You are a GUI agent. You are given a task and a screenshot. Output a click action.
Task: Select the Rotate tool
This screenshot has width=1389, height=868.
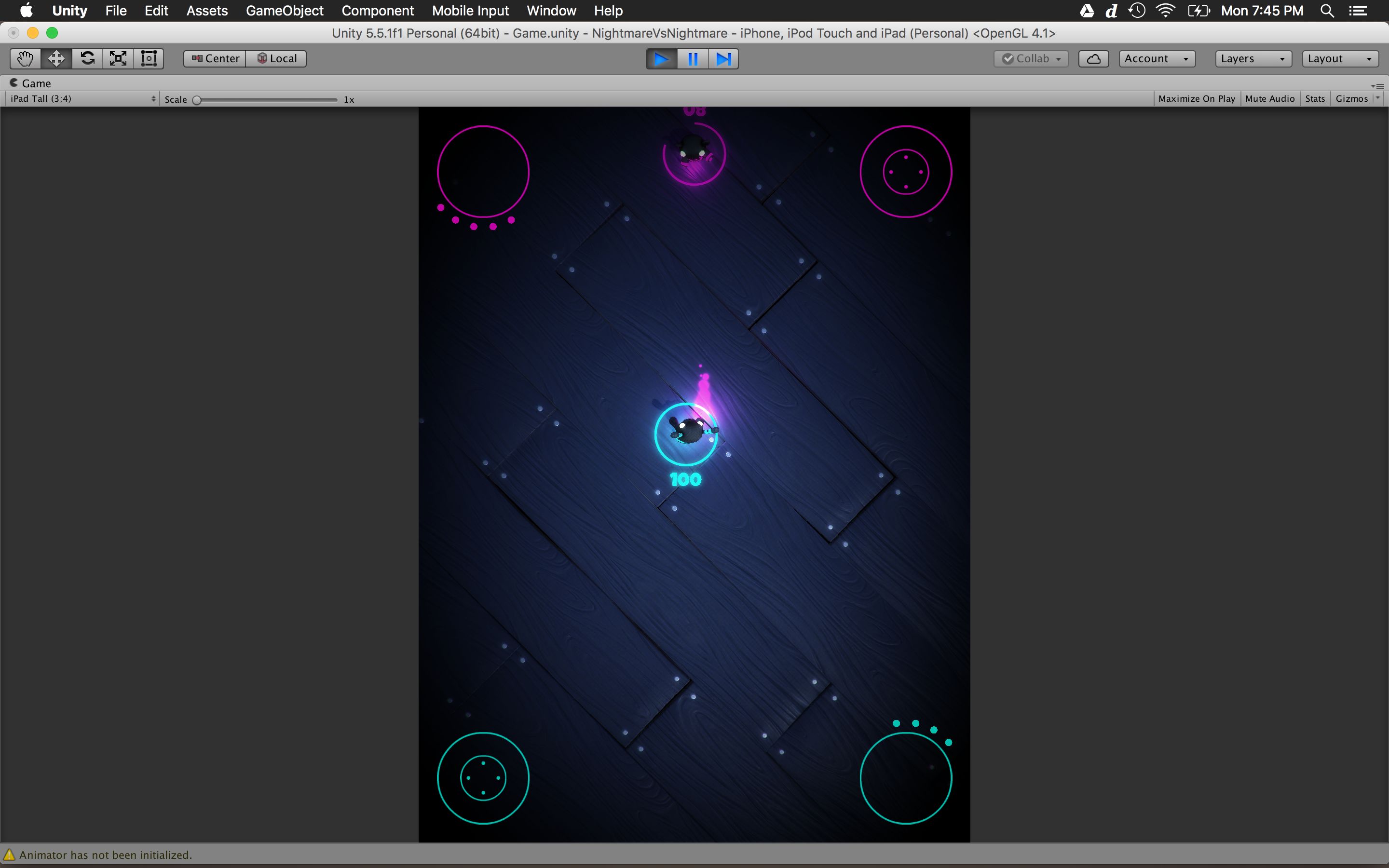click(x=87, y=58)
